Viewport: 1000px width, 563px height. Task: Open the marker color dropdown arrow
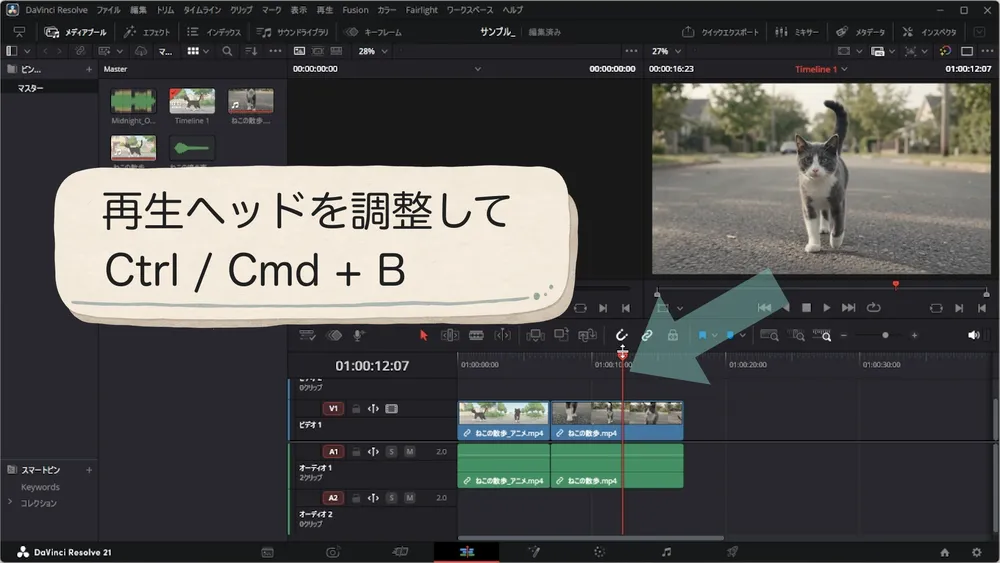(x=742, y=335)
